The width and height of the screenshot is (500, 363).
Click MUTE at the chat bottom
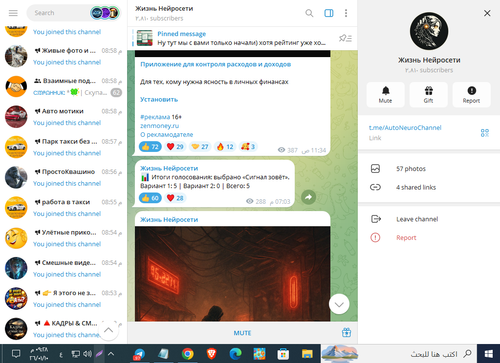click(x=242, y=333)
